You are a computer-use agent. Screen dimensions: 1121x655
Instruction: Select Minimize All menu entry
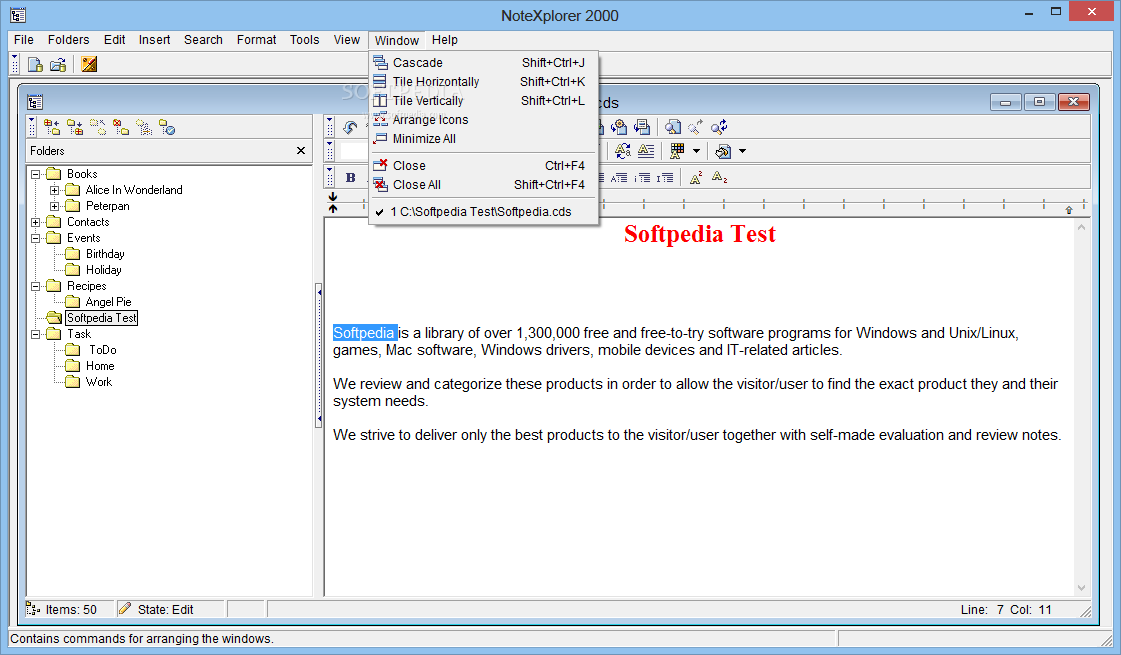pos(483,139)
